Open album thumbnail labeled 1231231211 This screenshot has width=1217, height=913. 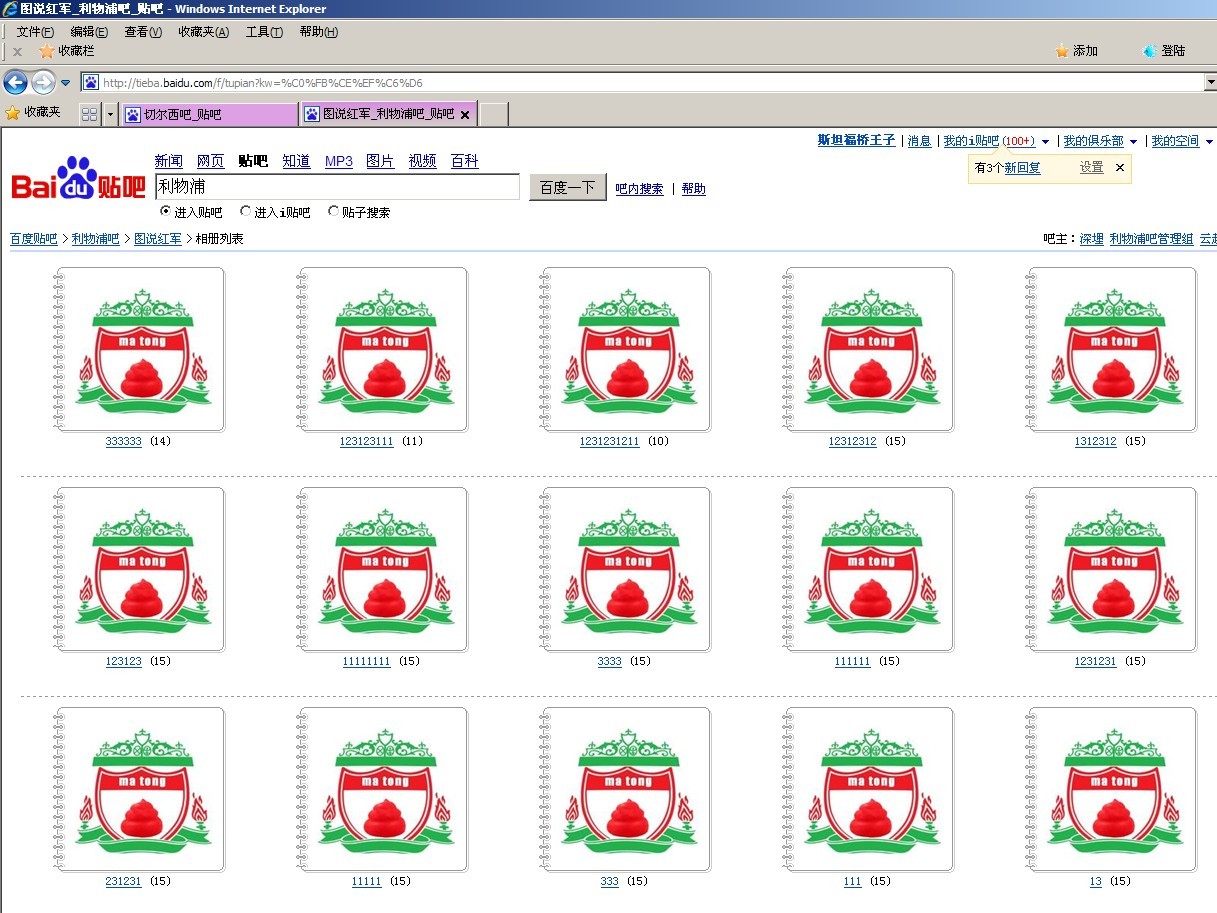626,349
